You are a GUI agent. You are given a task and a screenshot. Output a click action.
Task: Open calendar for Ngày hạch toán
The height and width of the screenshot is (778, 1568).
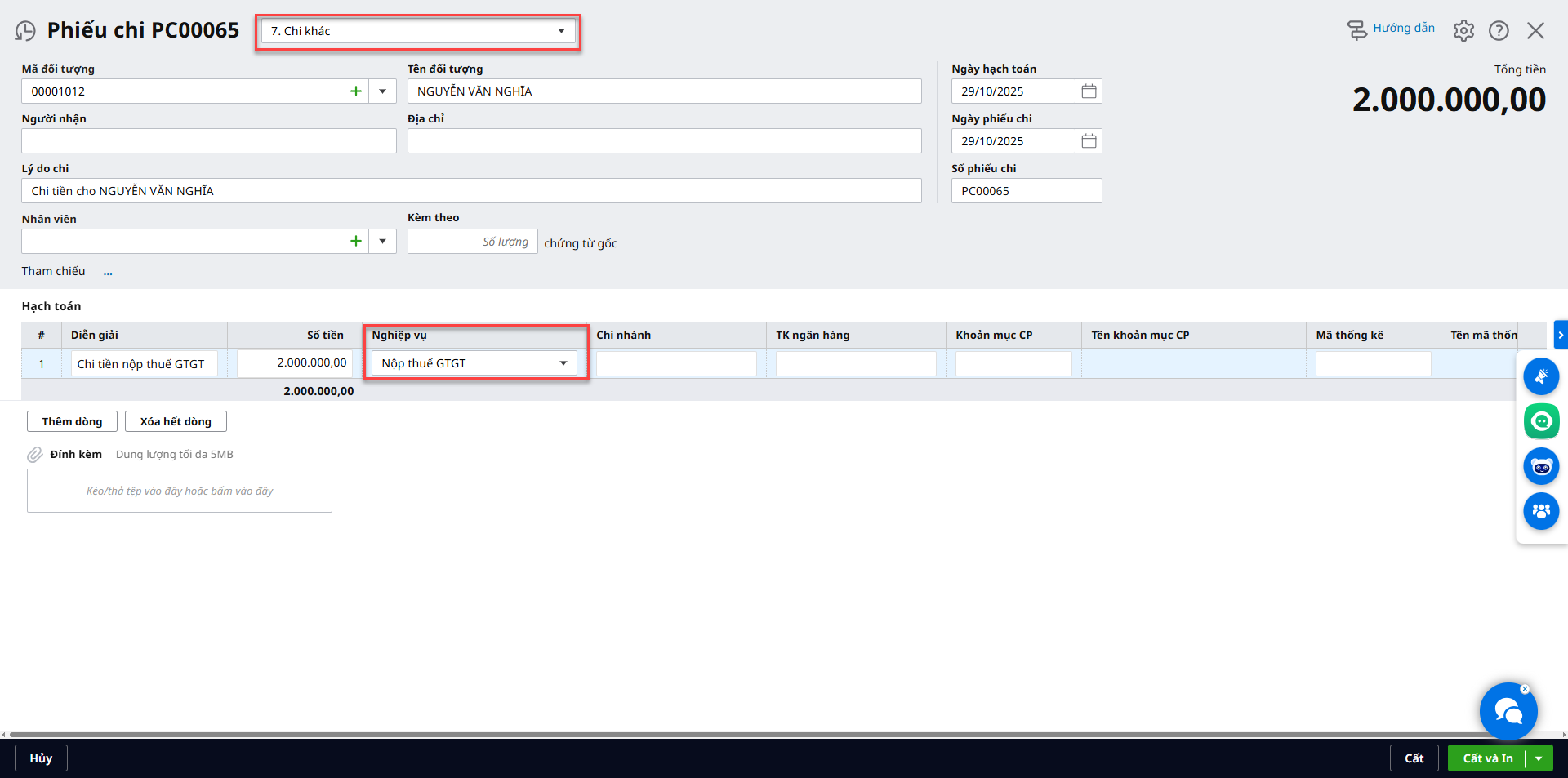tap(1089, 91)
